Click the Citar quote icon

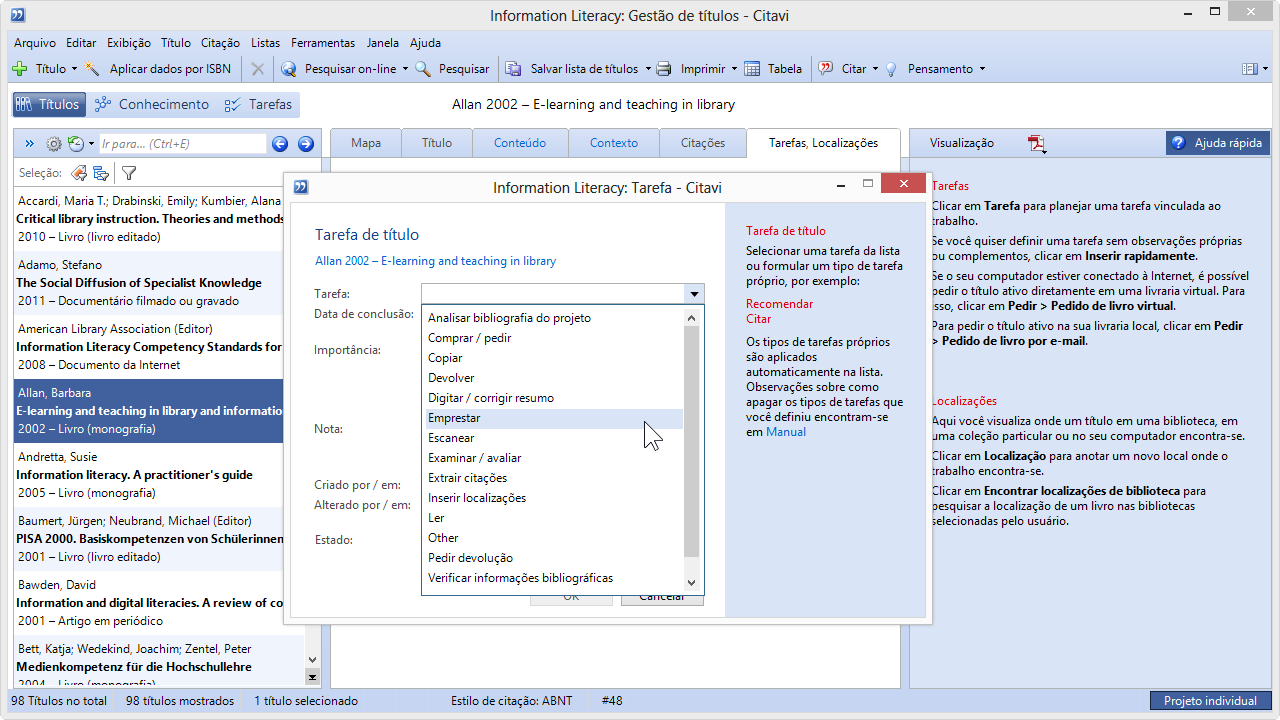click(x=826, y=69)
